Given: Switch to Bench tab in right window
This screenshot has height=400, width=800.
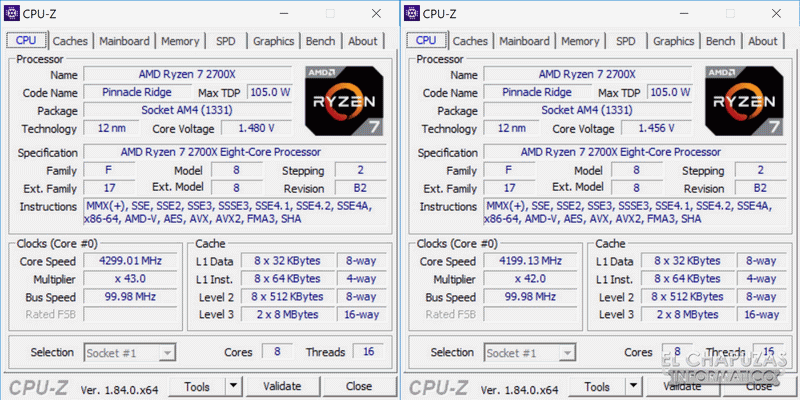Looking at the screenshot, I should (720, 41).
